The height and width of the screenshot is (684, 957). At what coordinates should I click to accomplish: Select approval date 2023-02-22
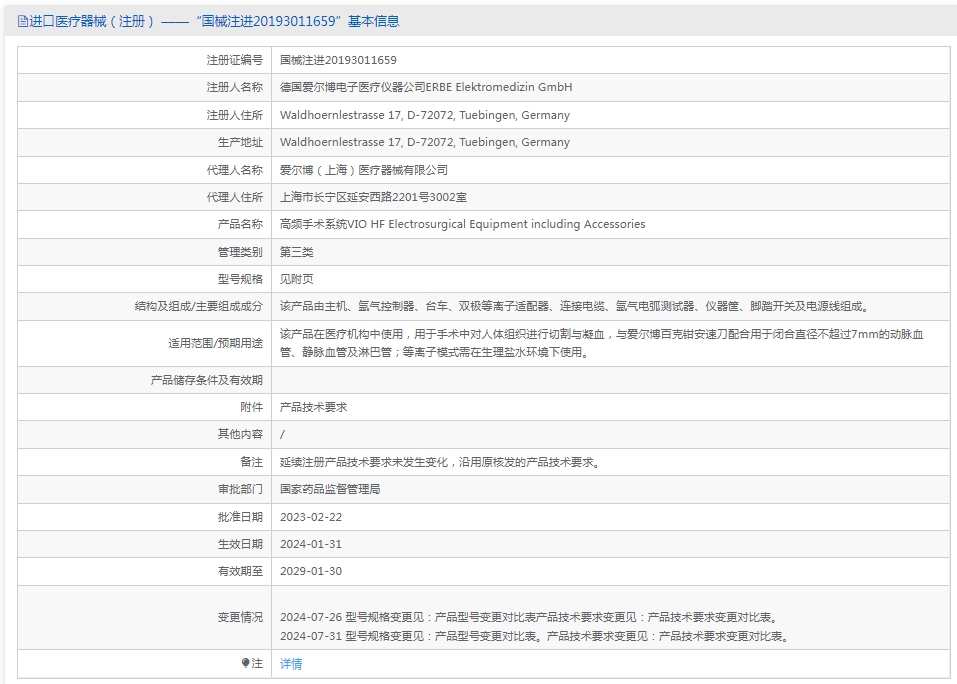tap(311, 517)
